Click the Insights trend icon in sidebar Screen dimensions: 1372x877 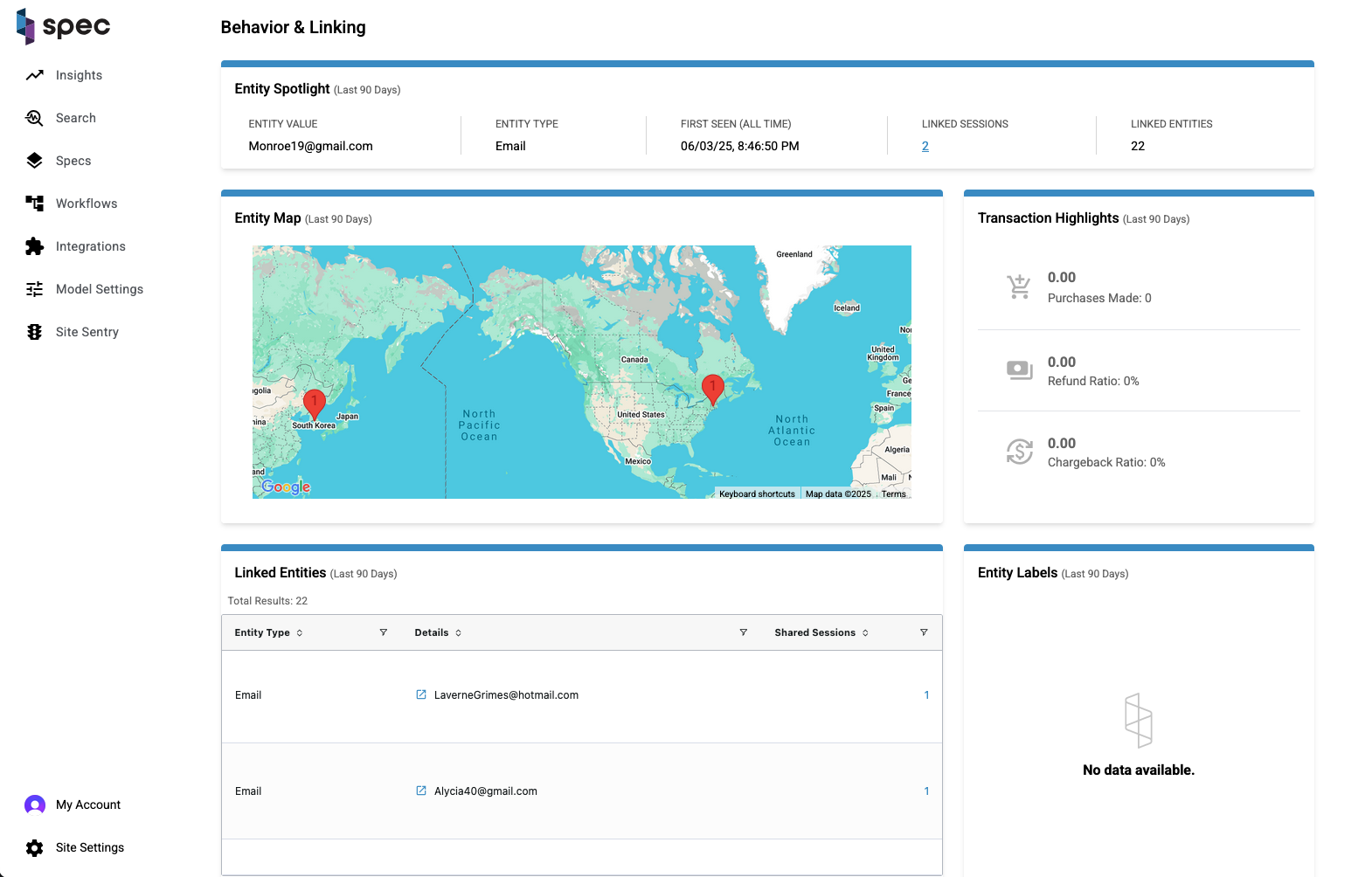[35, 75]
